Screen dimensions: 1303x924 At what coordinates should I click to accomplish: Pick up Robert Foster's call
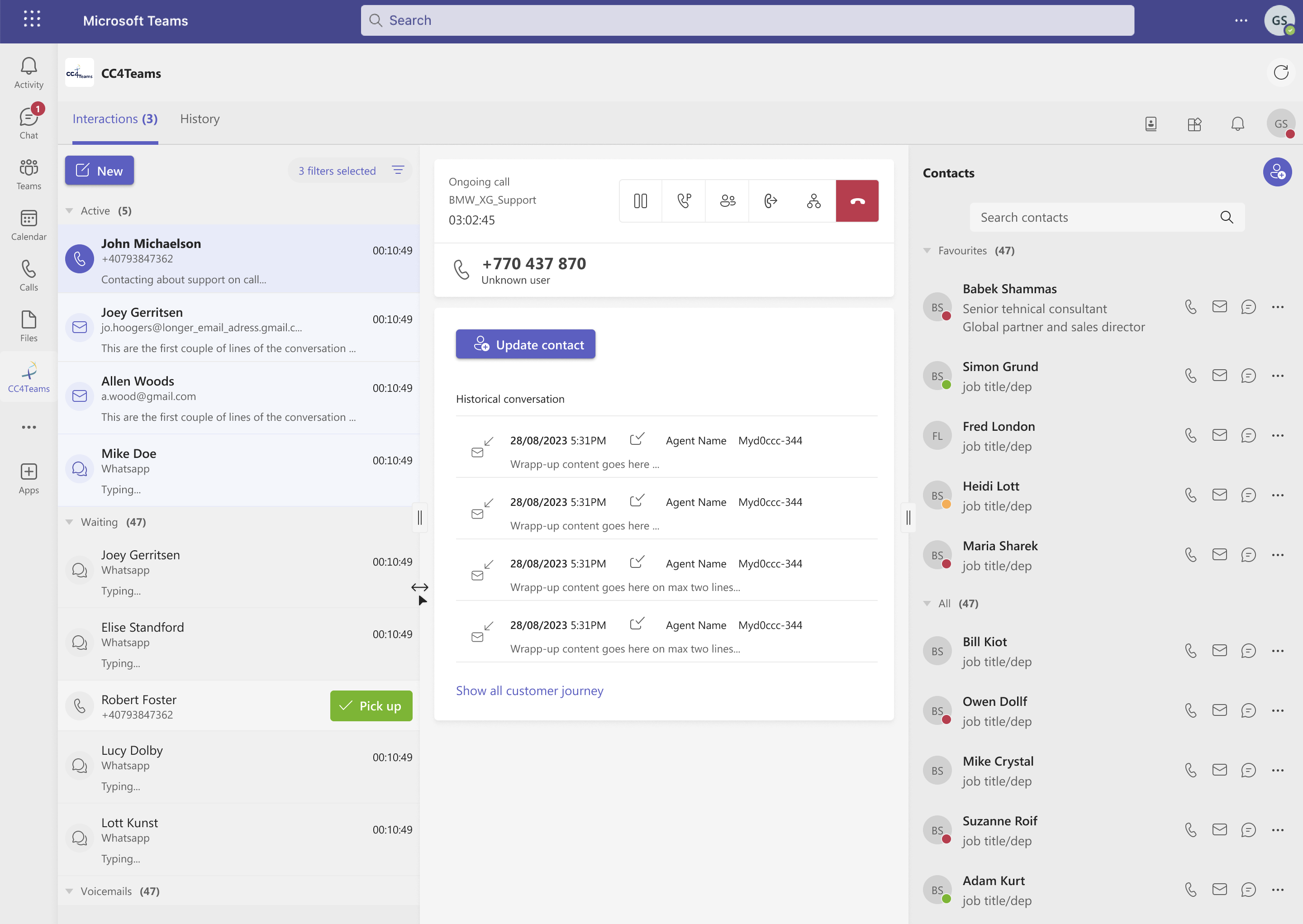(x=371, y=706)
